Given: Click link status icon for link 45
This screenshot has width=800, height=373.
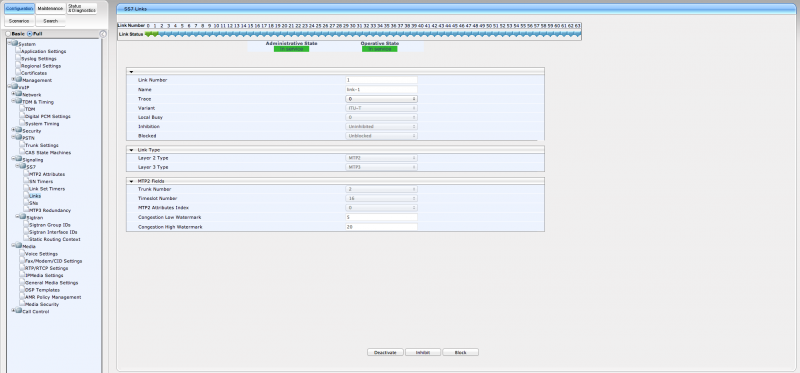Looking at the screenshot, I should click(x=455, y=34).
